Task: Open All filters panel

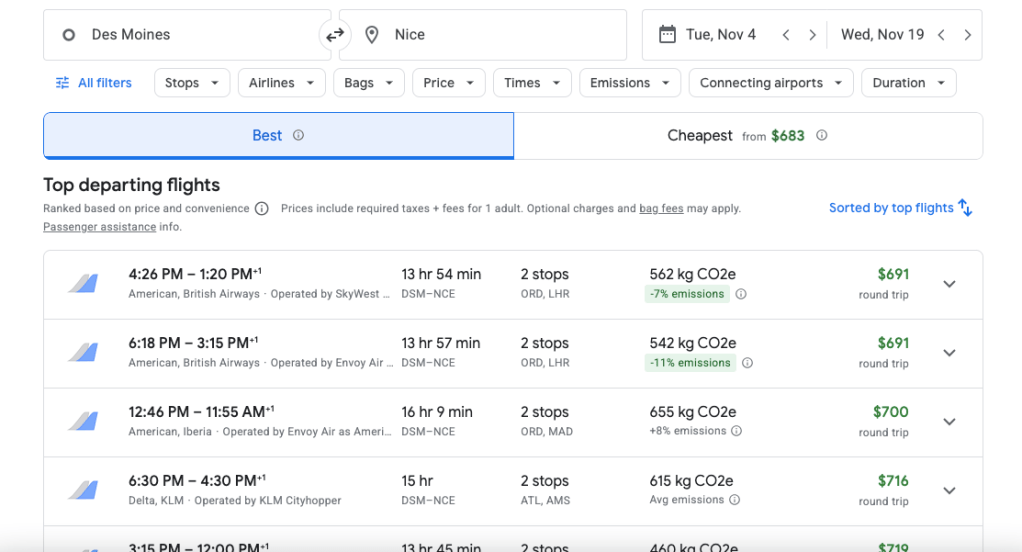Action: 94,83
